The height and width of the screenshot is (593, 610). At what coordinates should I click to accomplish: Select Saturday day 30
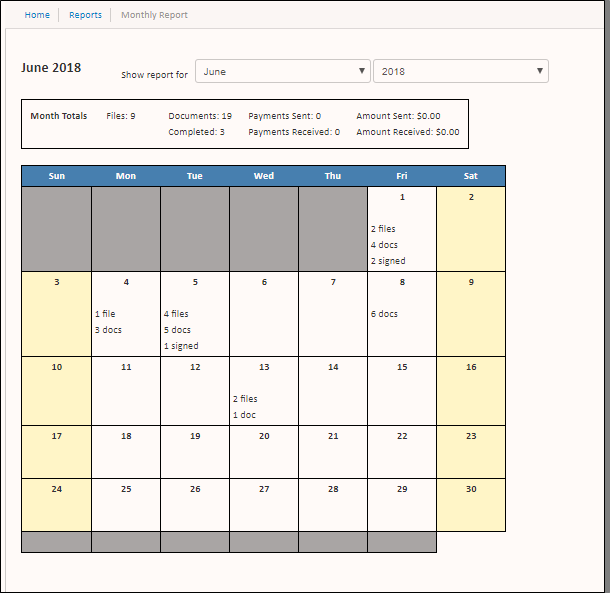point(471,505)
